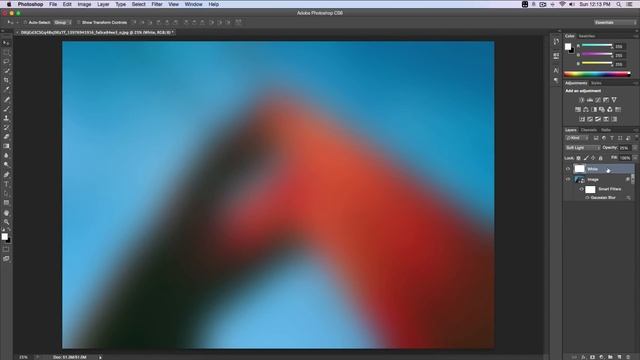Image resolution: width=640 pixels, height=360 pixels.
Task: Toggle lock all padlock icon
Action: pos(600,158)
